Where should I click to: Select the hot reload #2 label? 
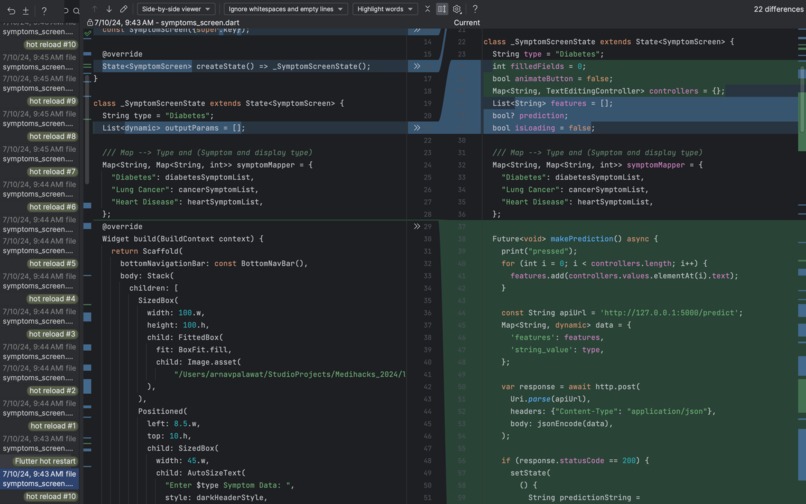[52, 390]
